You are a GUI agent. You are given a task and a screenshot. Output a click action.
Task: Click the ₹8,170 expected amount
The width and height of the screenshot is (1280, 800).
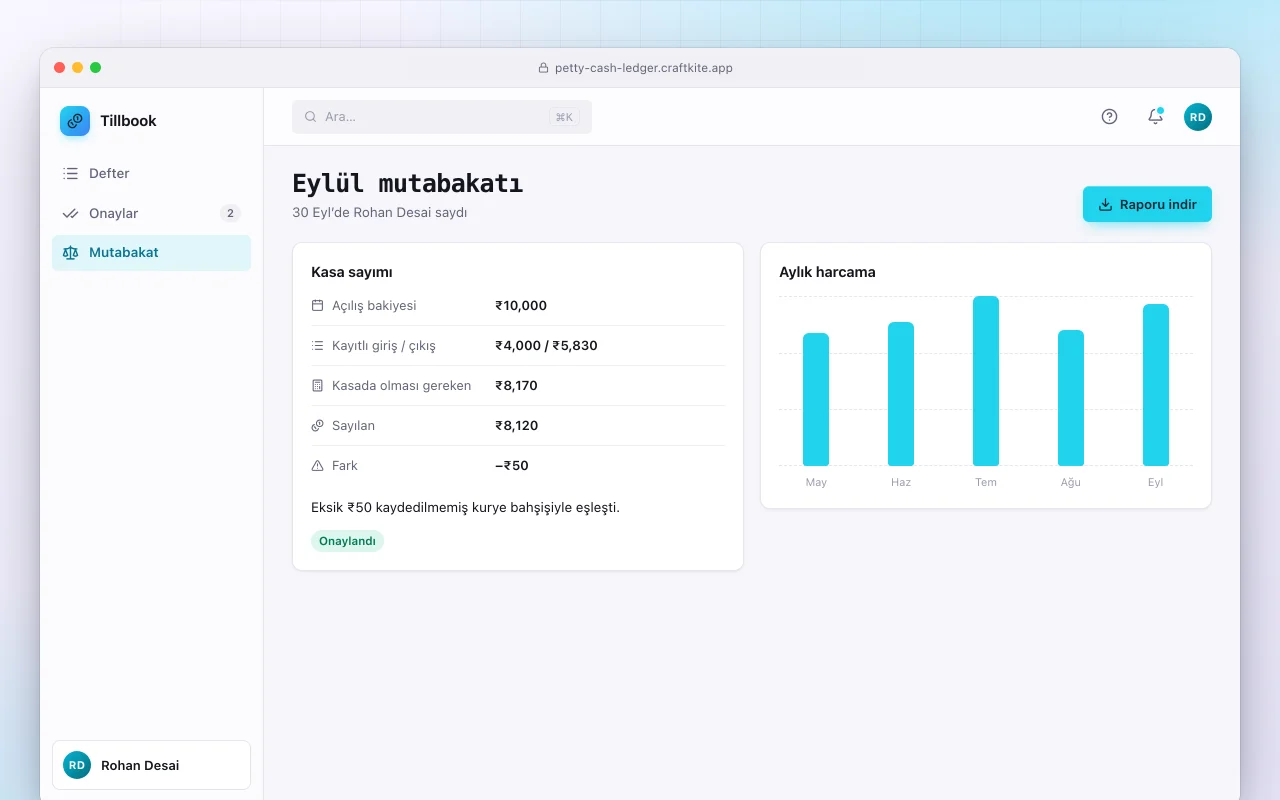coord(517,385)
